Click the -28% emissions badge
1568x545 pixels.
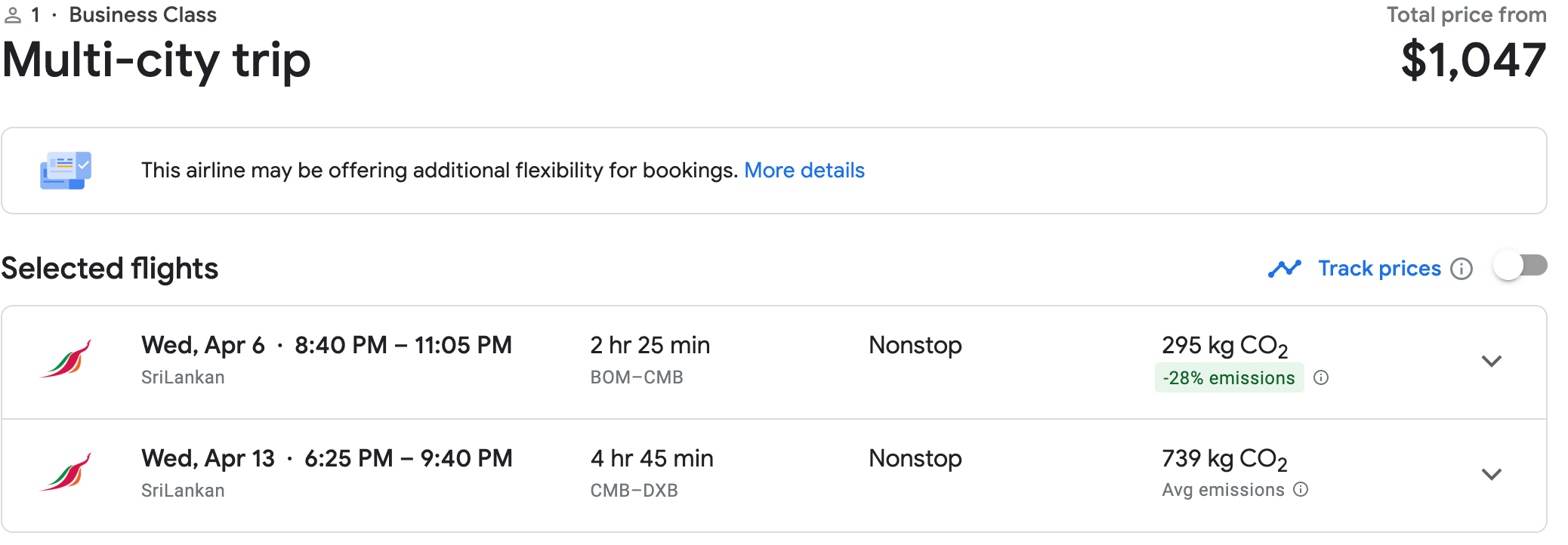pyautogui.click(x=1228, y=377)
